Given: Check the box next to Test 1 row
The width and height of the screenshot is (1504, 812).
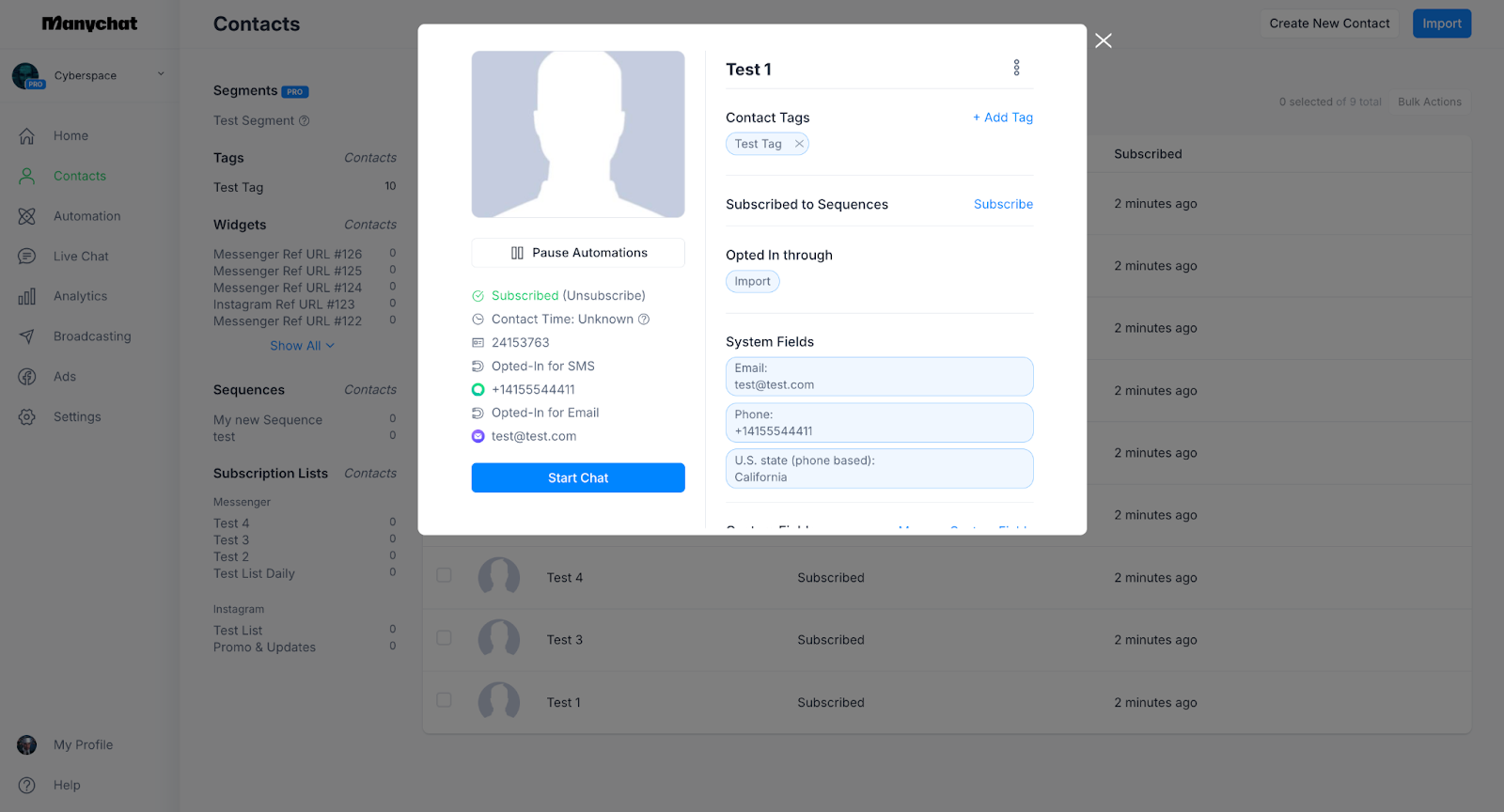Looking at the screenshot, I should pos(444,700).
